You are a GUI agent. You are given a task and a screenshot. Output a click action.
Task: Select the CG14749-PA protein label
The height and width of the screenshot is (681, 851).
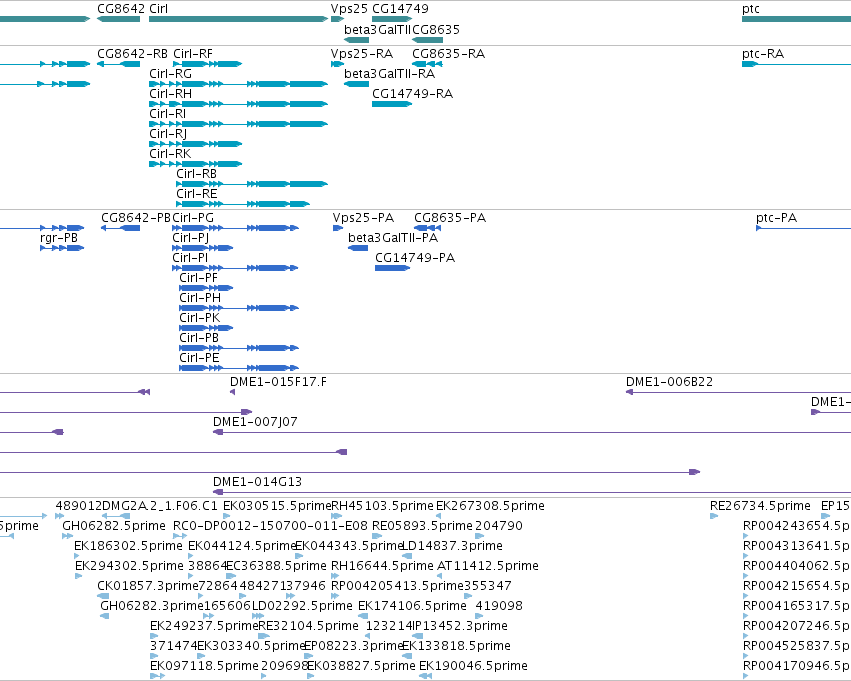pos(415,258)
